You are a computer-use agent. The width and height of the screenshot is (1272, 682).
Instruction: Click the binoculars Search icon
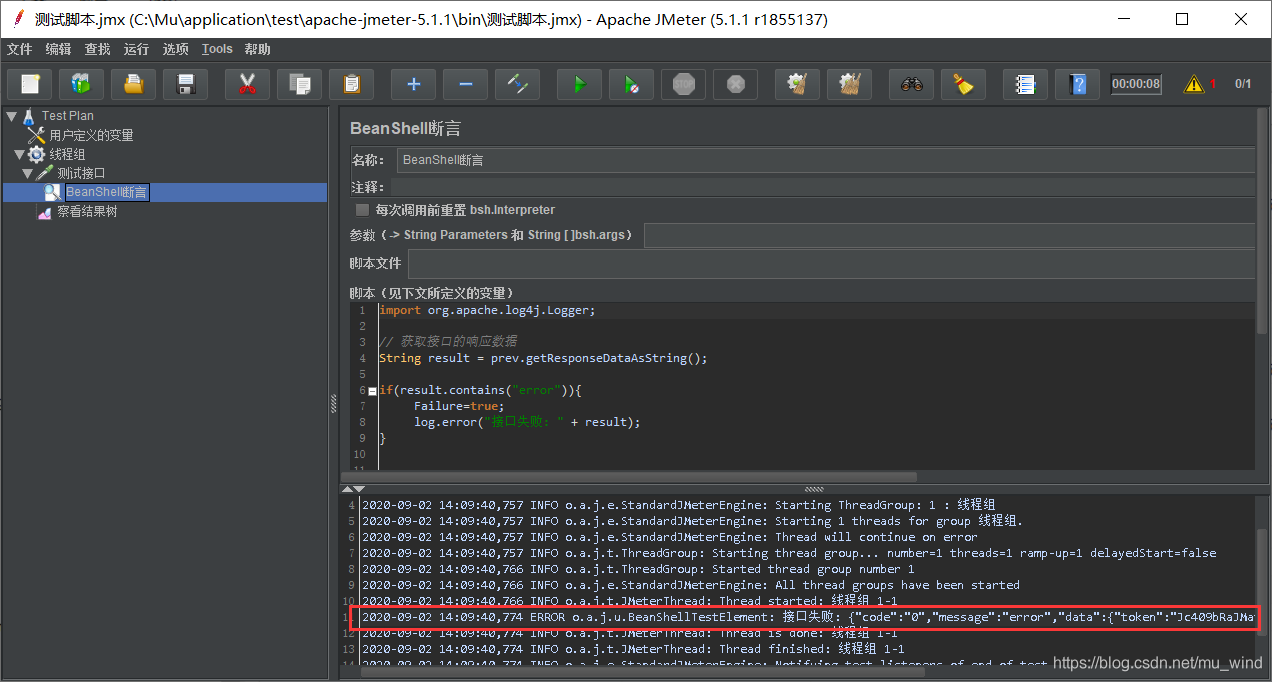tap(911, 85)
